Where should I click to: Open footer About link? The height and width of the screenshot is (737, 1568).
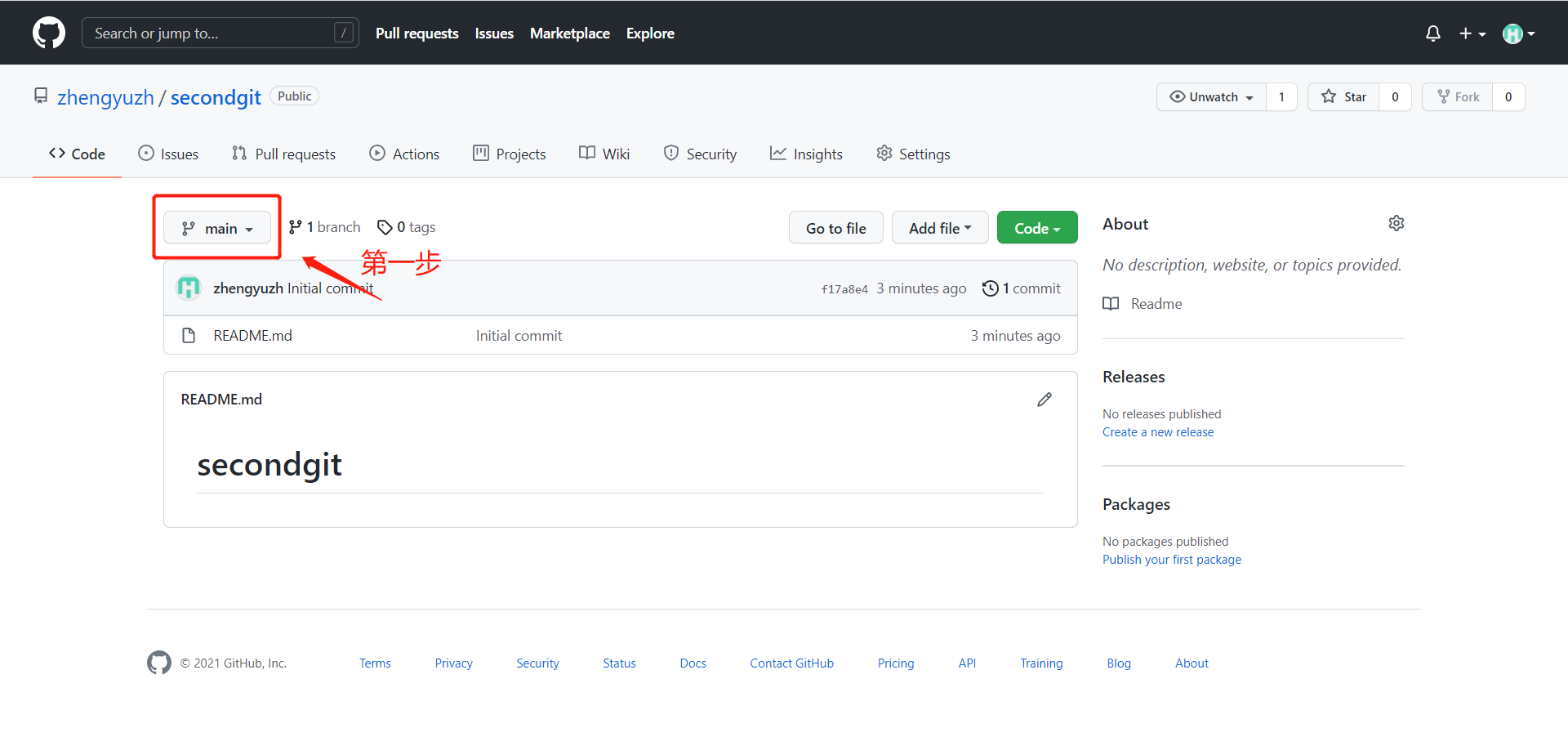(x=1192, y=663)
